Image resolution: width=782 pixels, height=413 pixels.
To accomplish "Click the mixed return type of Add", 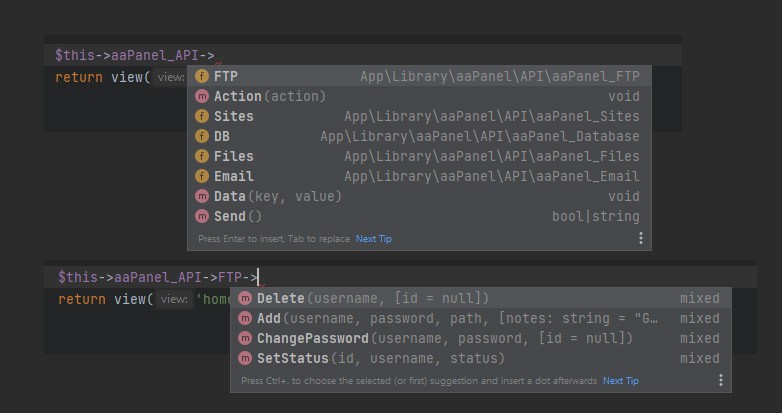I will (700, 318).
